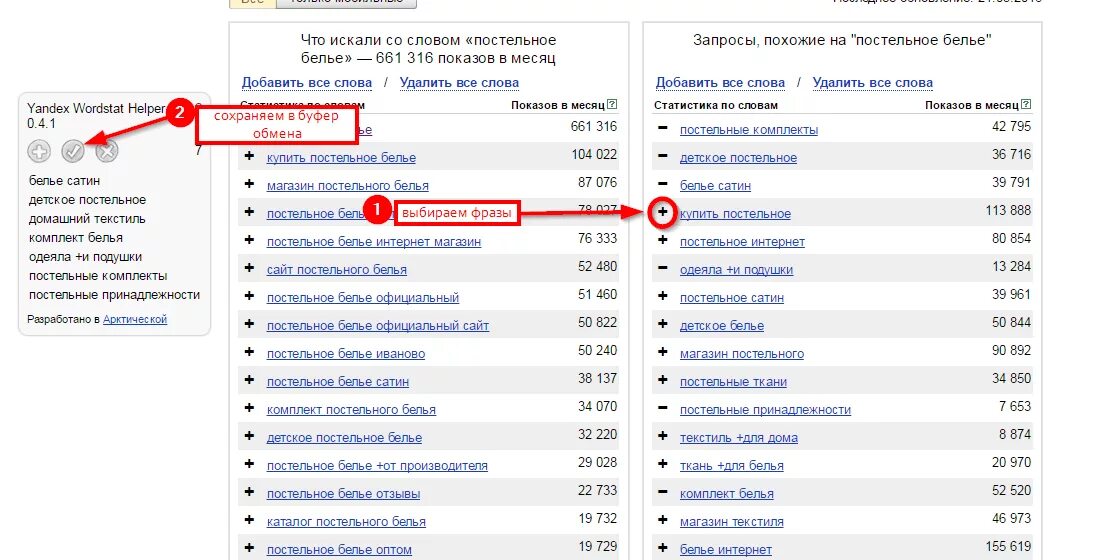This screenshot has width=1095, height=560.
Task: Add 'сайт постельного белья' with its plus icon
Action: [x=249, y=267]
